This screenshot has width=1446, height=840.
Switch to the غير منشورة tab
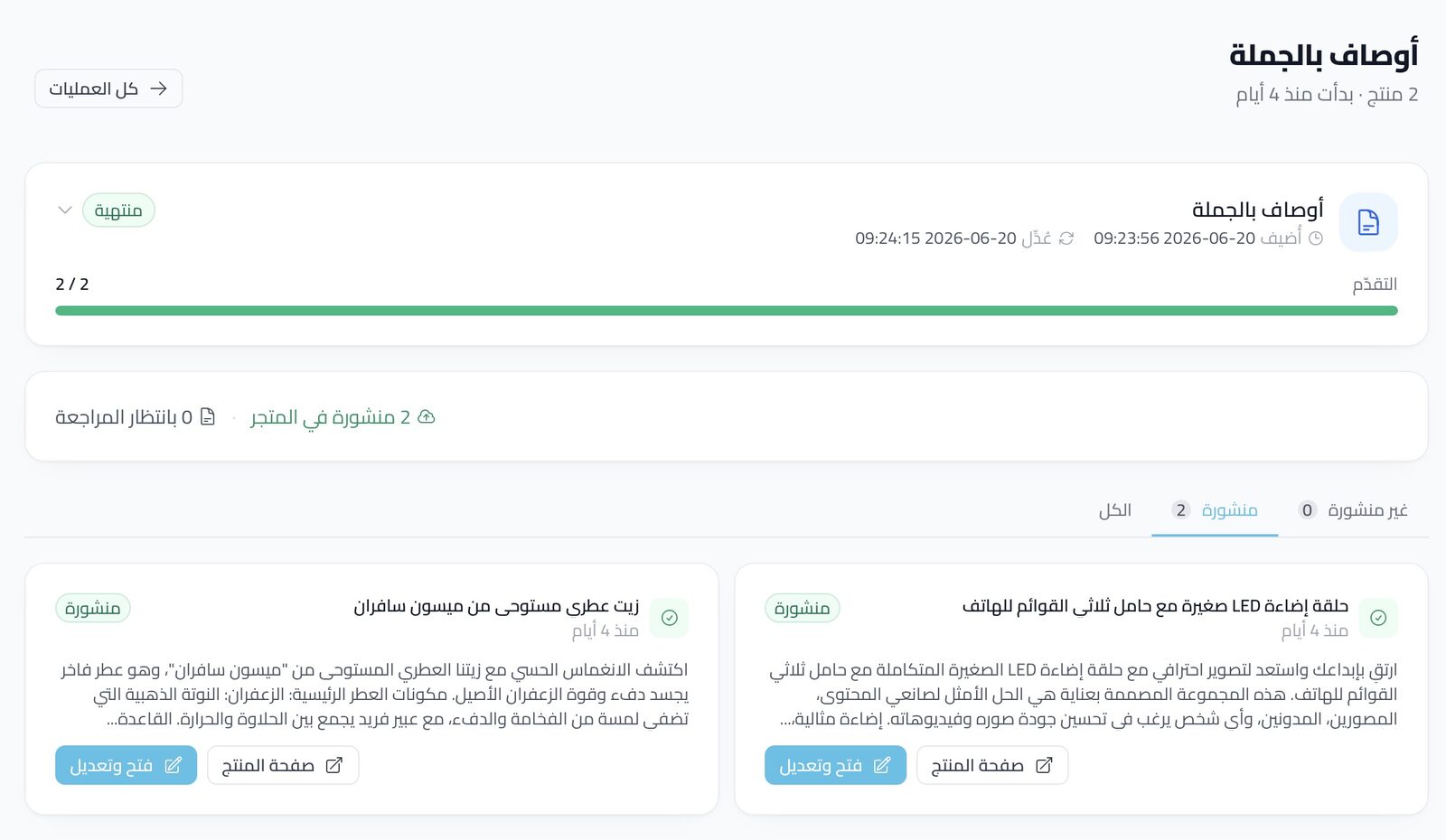[1353, 510]
